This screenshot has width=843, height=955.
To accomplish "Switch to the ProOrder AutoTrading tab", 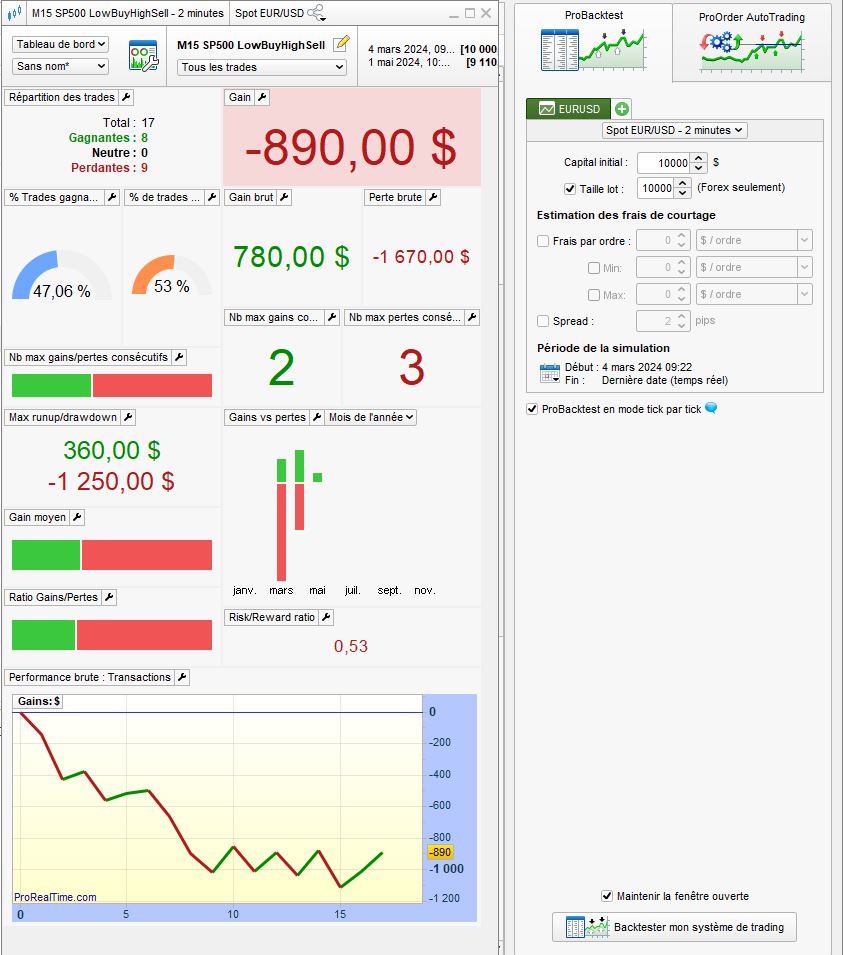I will 752,41.
